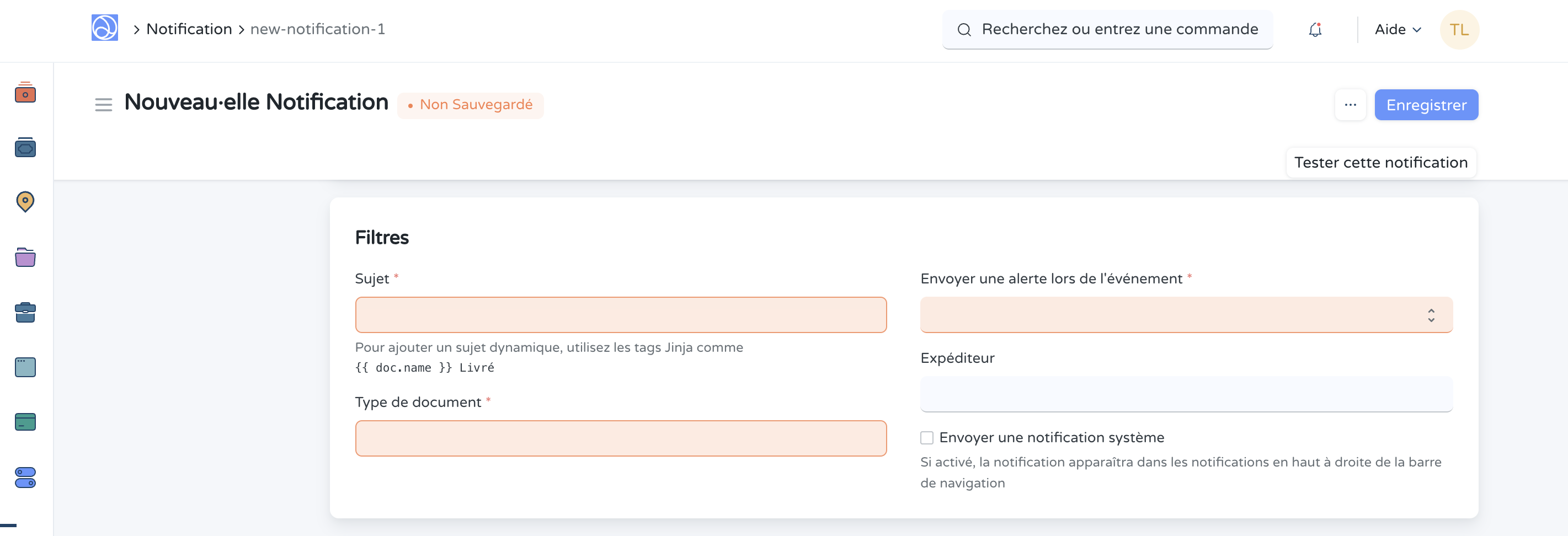Open the three-dots more actions menu
Image resolution: width=1568 pixels, height=536 pixels.
pyautogui.click(x=1351, y=105)
